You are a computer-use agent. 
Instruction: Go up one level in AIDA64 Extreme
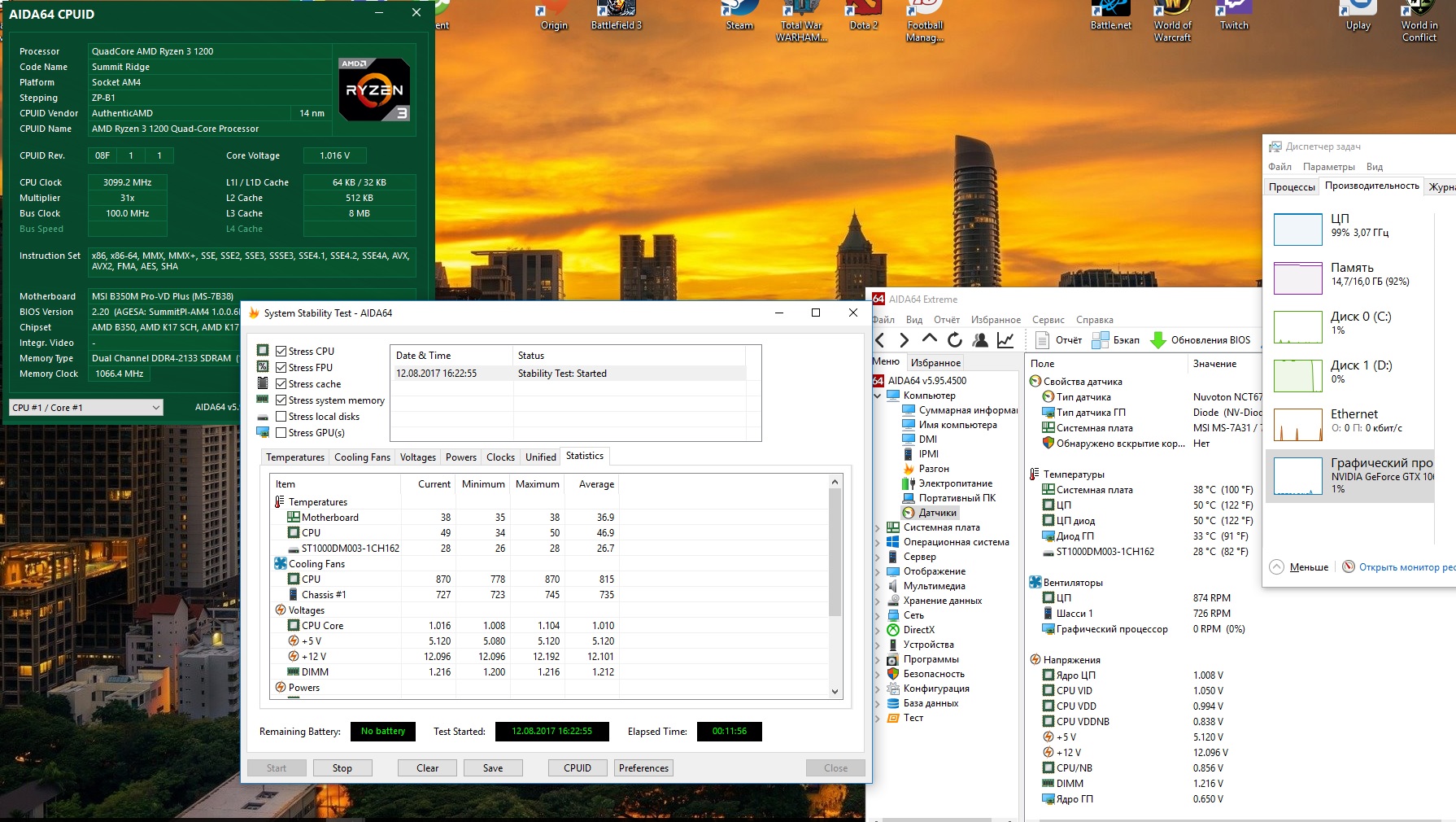(930, 339)
